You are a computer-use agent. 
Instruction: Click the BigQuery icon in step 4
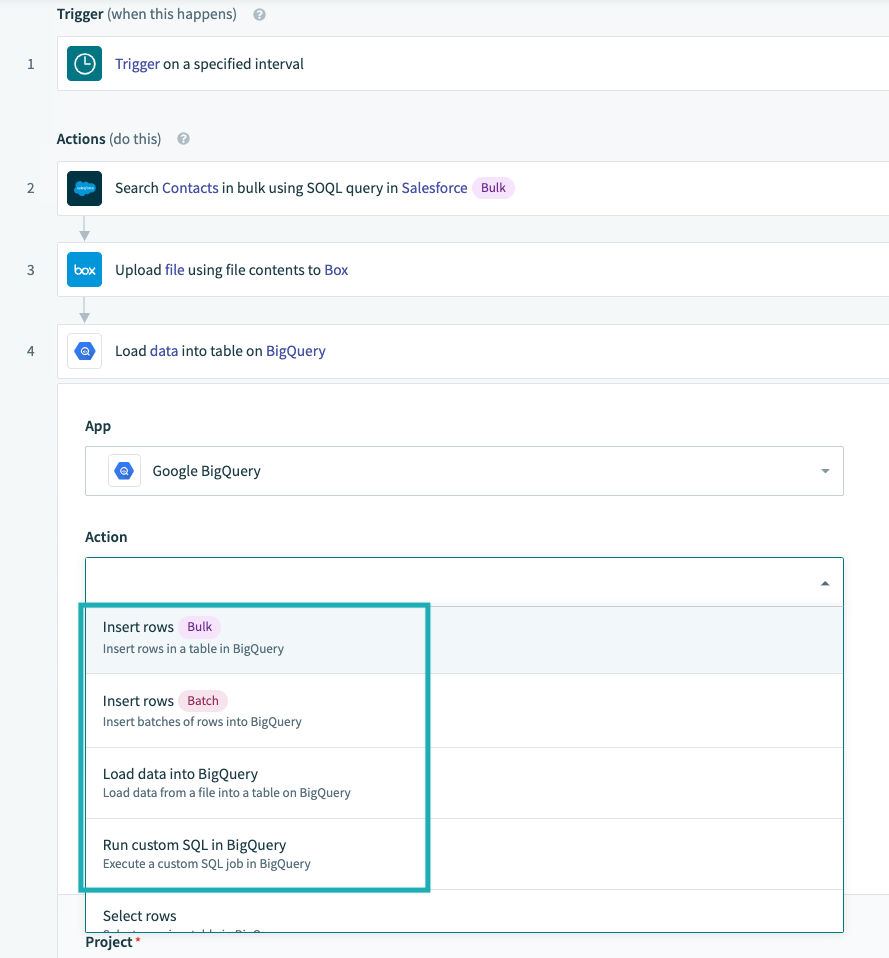click(x=84, y=351)
